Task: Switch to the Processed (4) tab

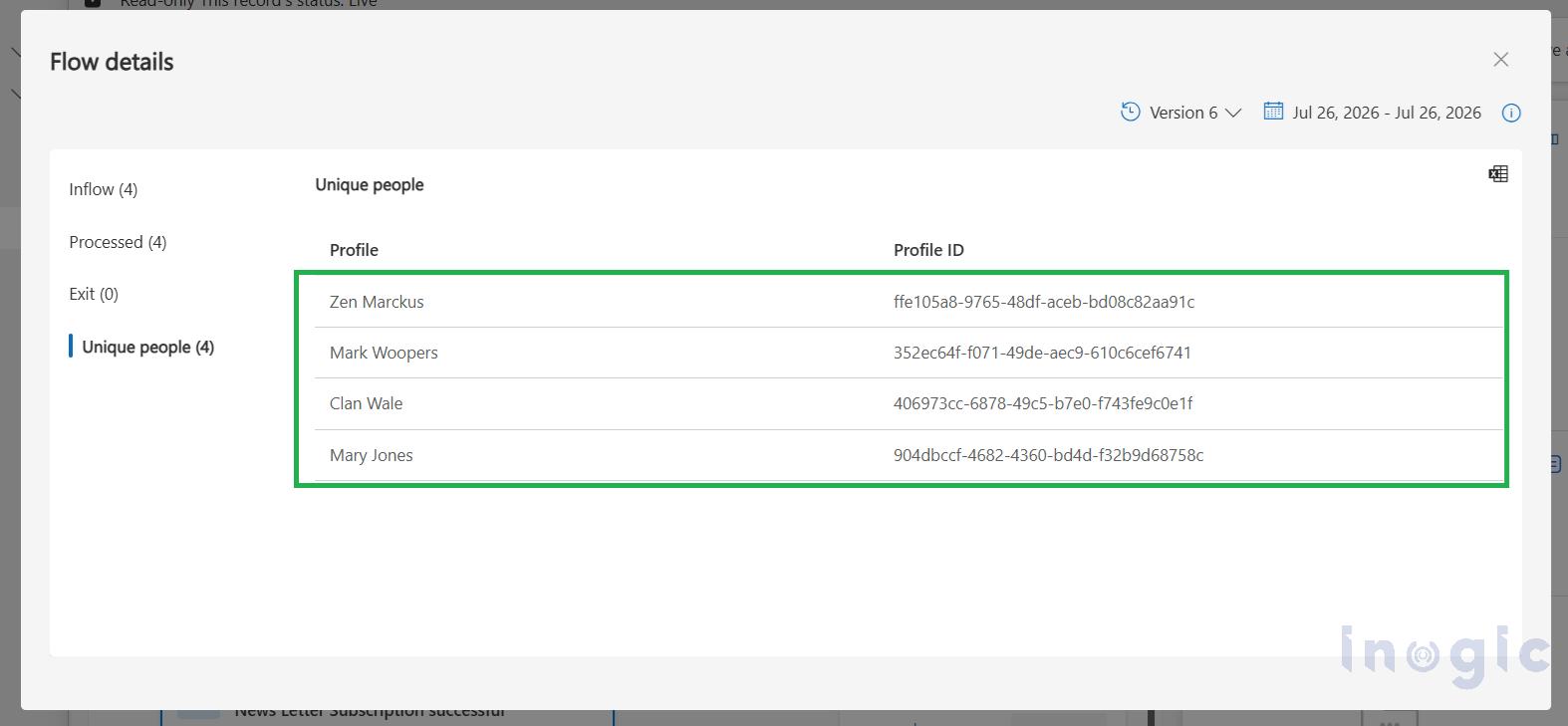Action: (x=118, y=242)
